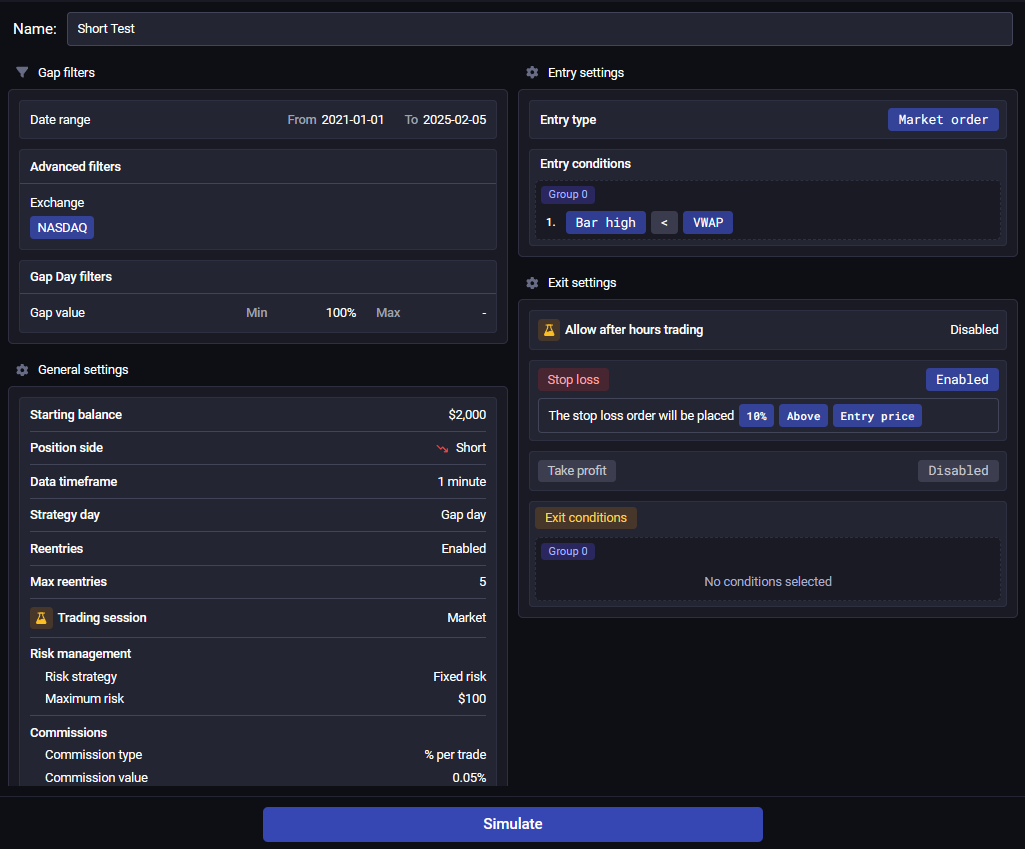Open the stop loss Above direction dropdown
1025x849 pixels.
803,416
